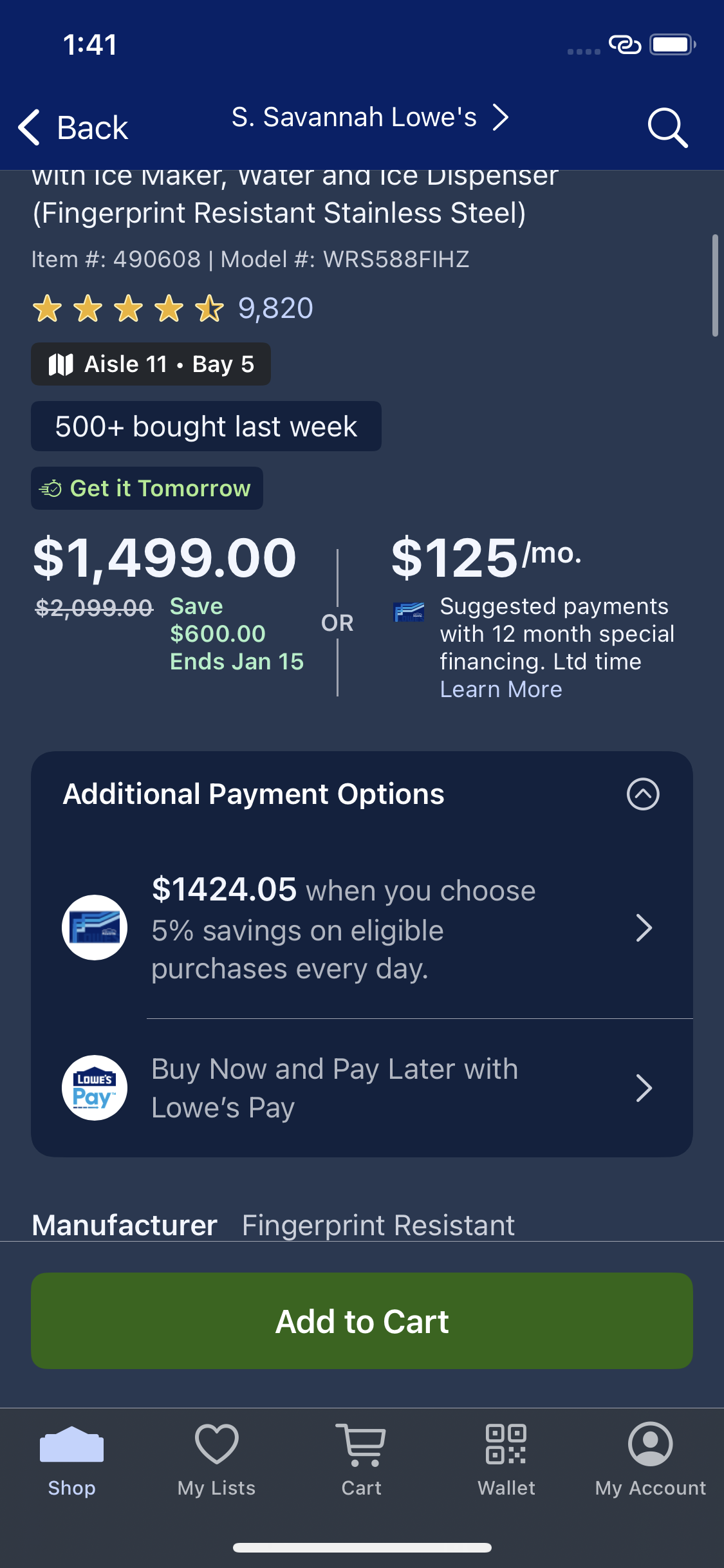The image size is (724, 1568).
Task: Open Buy Now and Pay Later chevron
Action: (644, 1088)
